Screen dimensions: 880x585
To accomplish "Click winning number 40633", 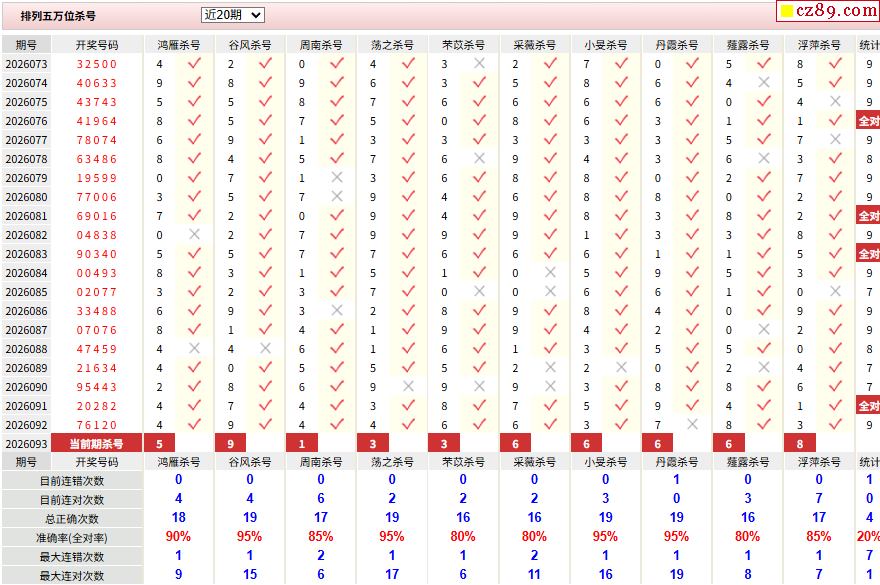I will (x=97, y=83).
